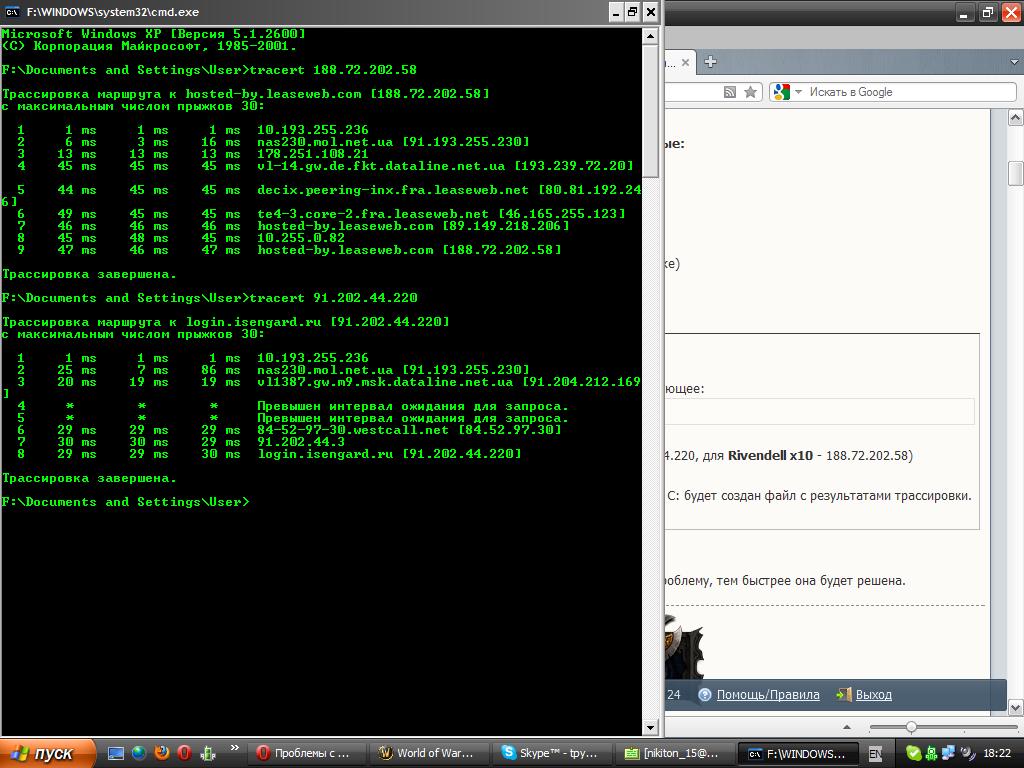Image resolution: width=1024 pixels, height=768 pixels.
Task: Click green checkmark tray icon
Action: [x=913, y=754]
